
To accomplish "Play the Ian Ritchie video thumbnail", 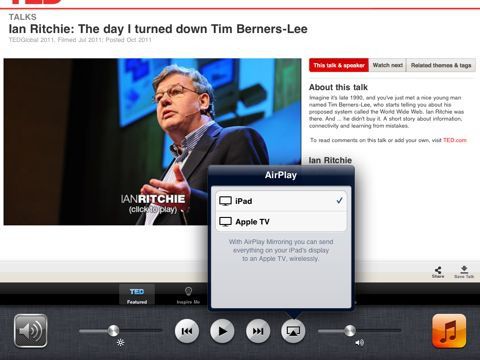I will 152,142.
